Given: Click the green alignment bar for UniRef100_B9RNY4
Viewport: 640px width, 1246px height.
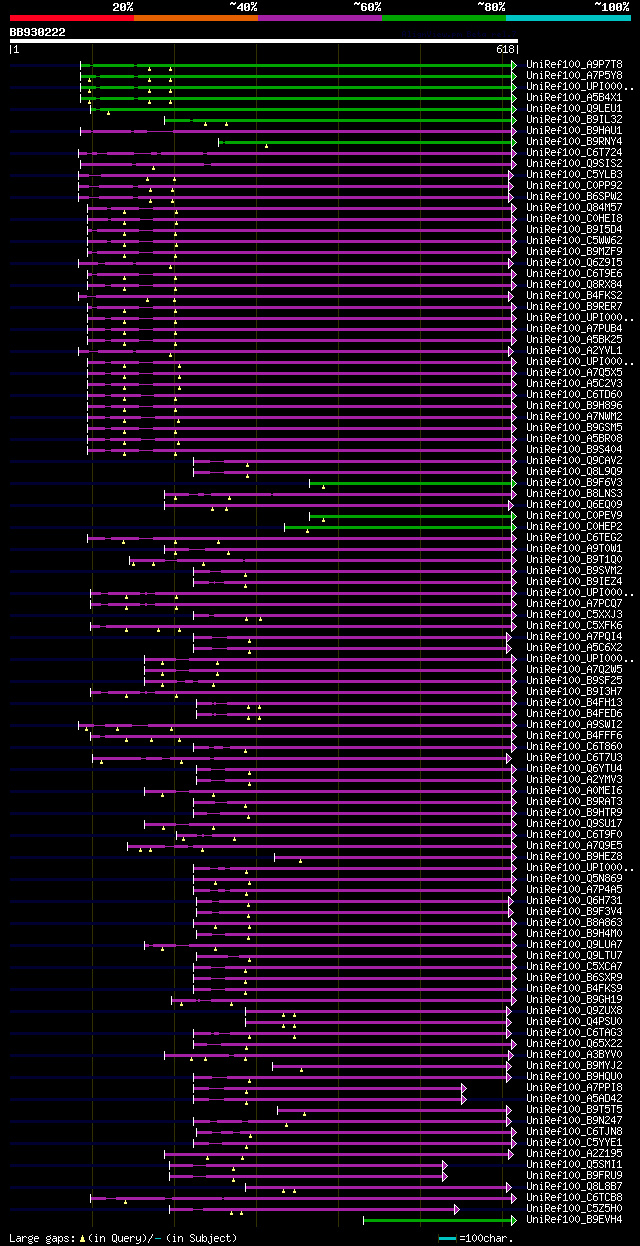Looking at the screenshot, I should [x=367, y=142].
